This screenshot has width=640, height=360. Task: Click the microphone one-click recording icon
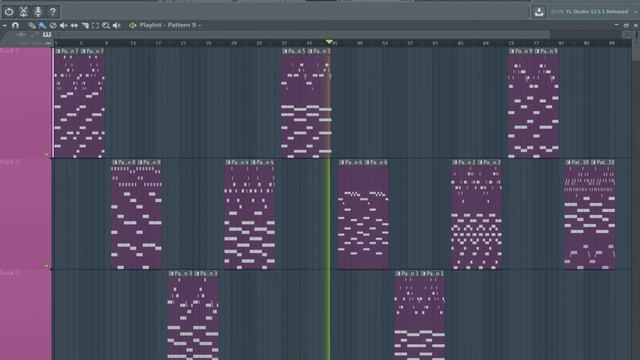point(38,12)
